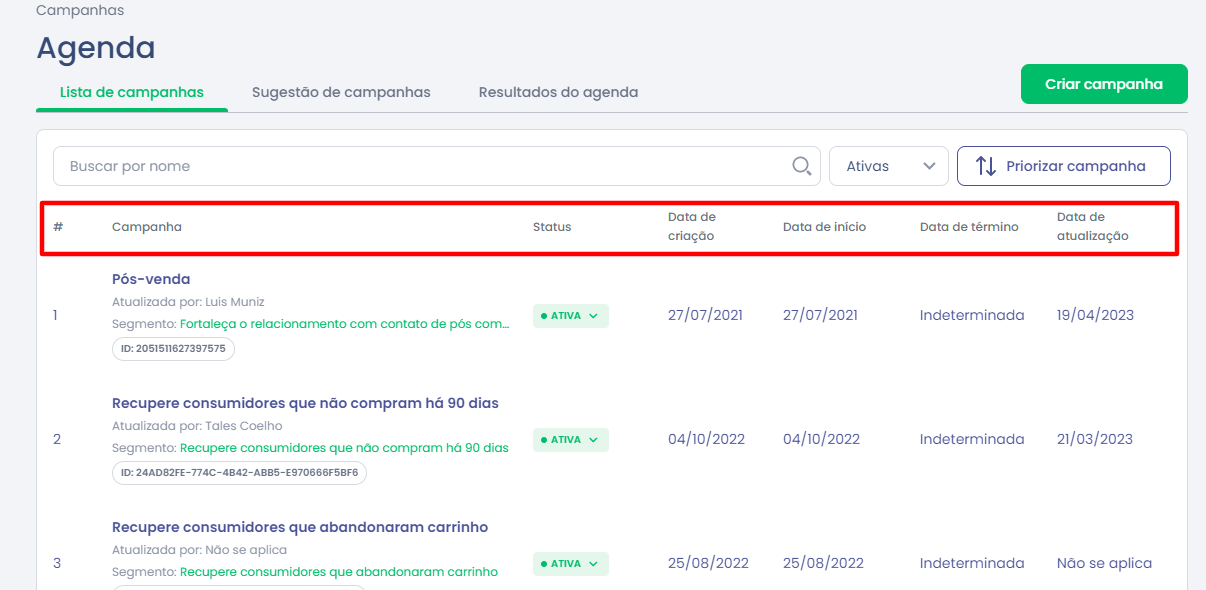The height and width of the screenshot is (590, 1206).
Task: Click Indeterminada end date for Pós-venda
Action: coord(972,315)
